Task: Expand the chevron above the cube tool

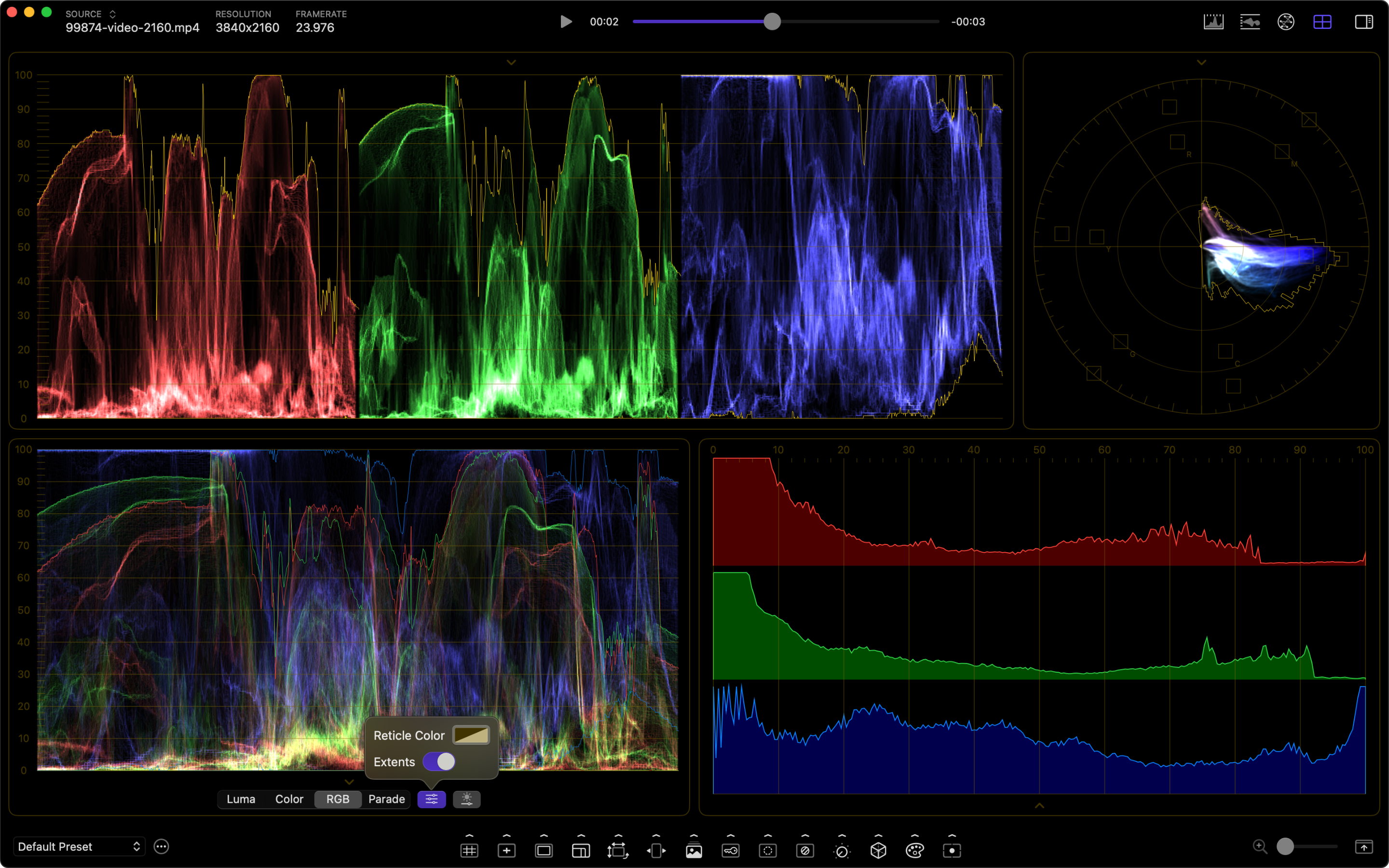Action: [x=878, y=836]
